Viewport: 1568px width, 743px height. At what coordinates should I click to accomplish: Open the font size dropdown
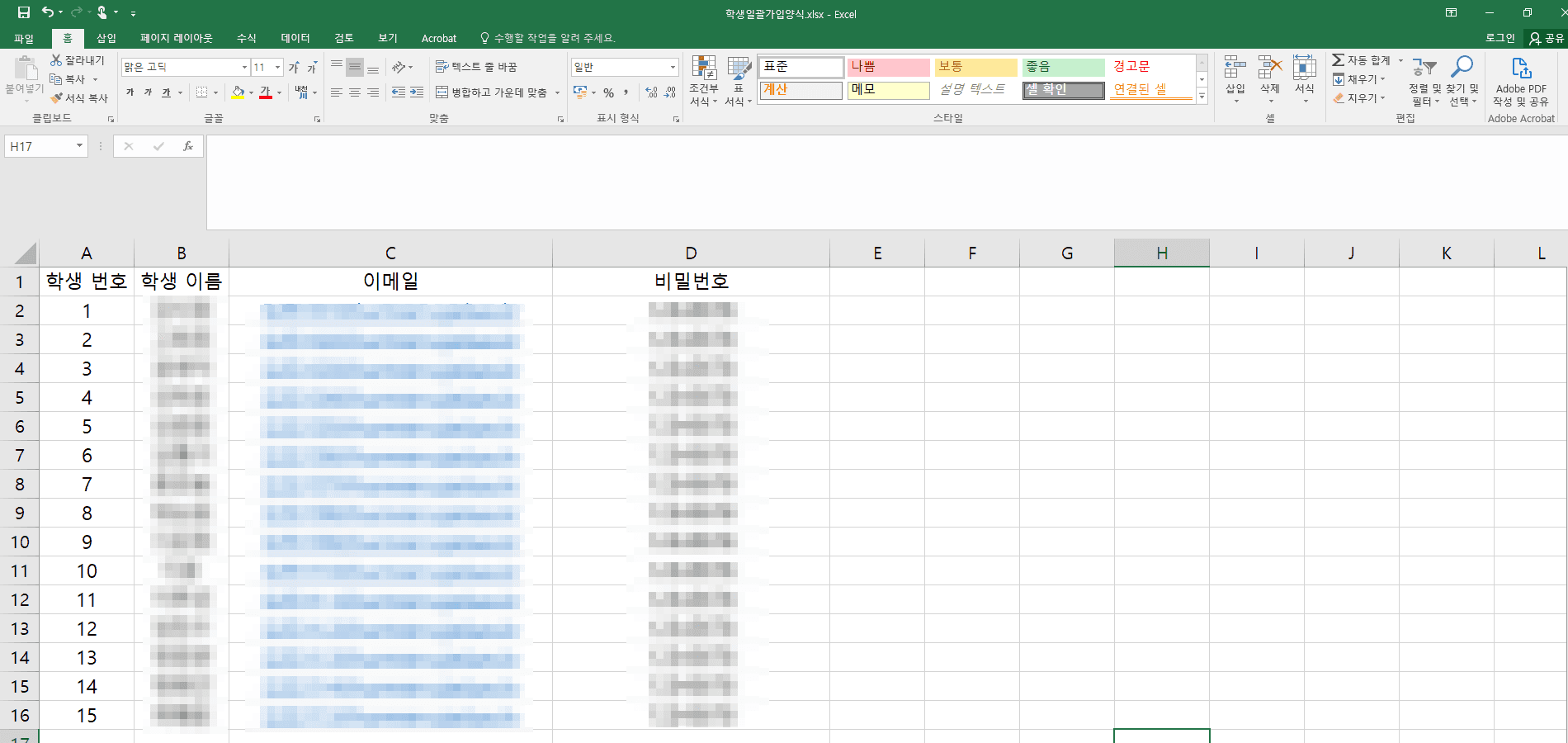coord(278,67)
